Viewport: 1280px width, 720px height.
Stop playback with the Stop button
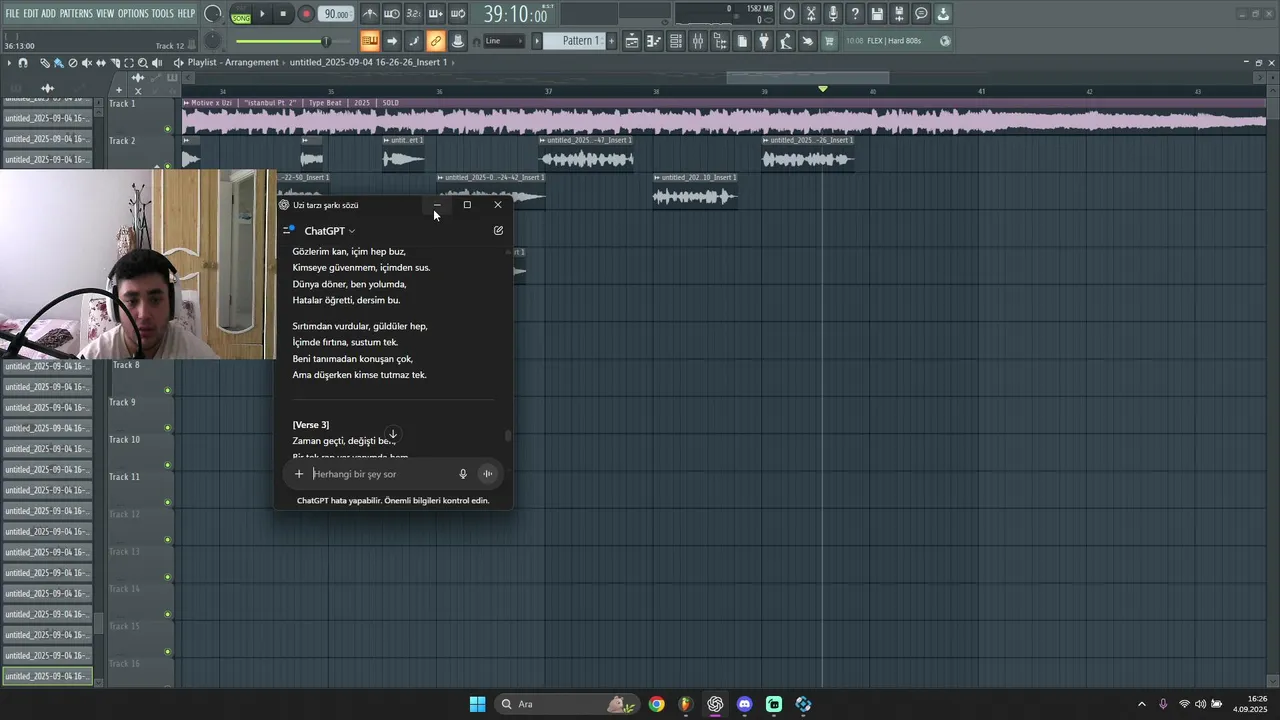point(284,14)
